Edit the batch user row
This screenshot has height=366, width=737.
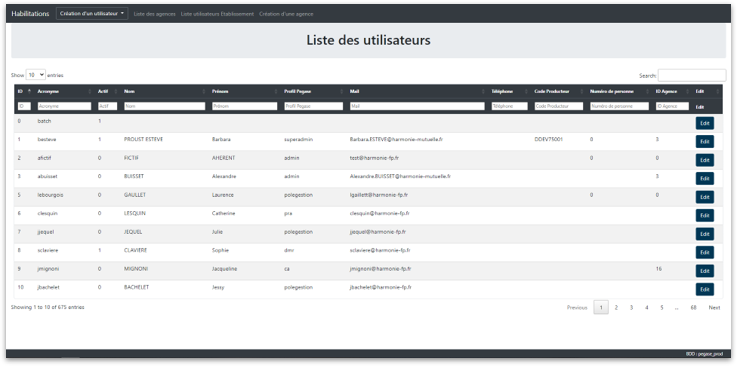705,123
